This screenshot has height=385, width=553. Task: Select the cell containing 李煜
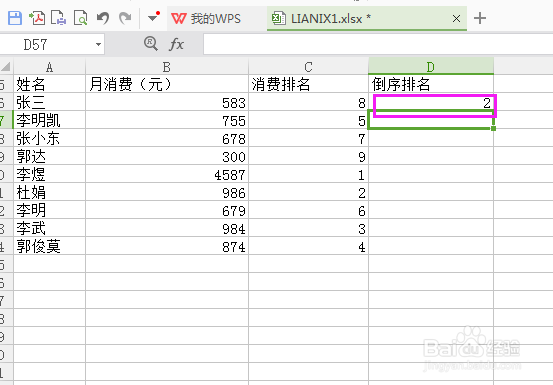click(x=49, y=174)
